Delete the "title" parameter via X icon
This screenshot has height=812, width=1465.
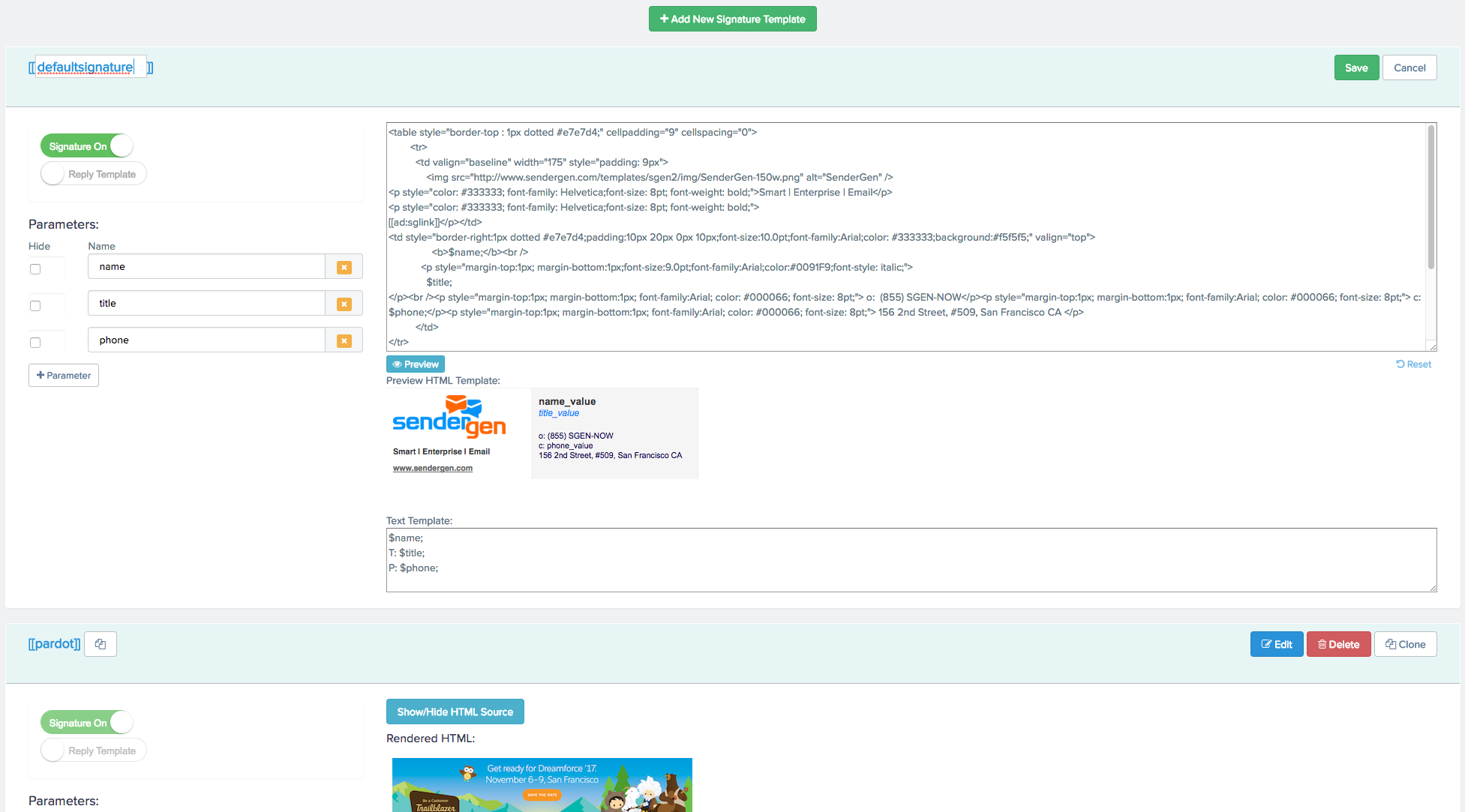tap(344, 303)
